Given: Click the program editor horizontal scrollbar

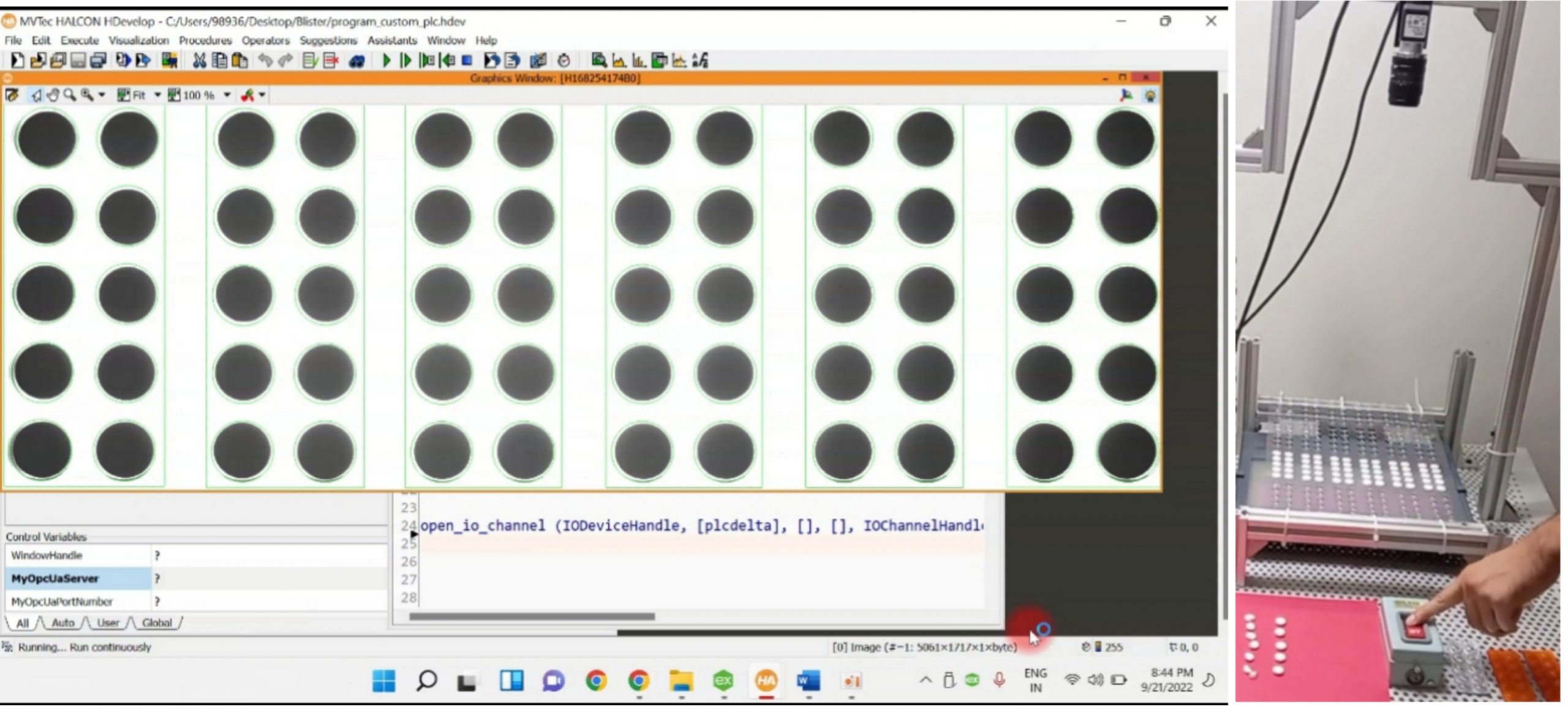Looking at the screenshot, I should coord(532,616).
